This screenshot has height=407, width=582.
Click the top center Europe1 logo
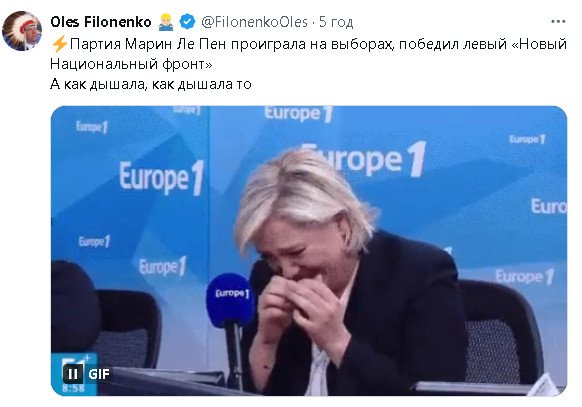pyautogui.click(x=299, y=114)
